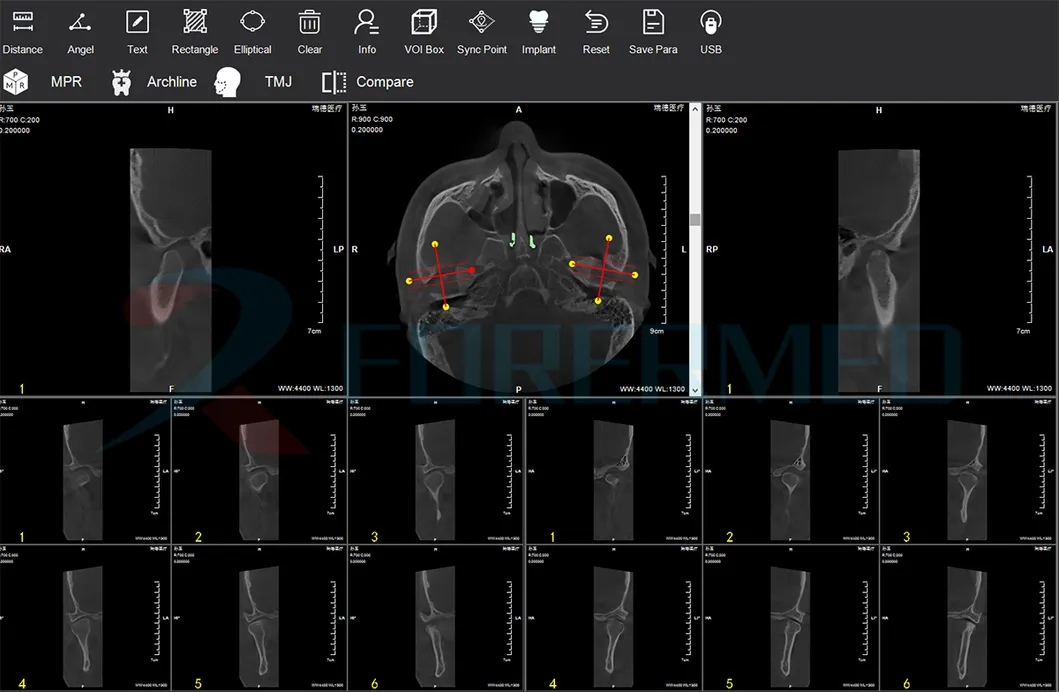Pick the Elliptical region tool
Screen dimensions: 1059x692
pyautogui.click(x=252, y=30)
